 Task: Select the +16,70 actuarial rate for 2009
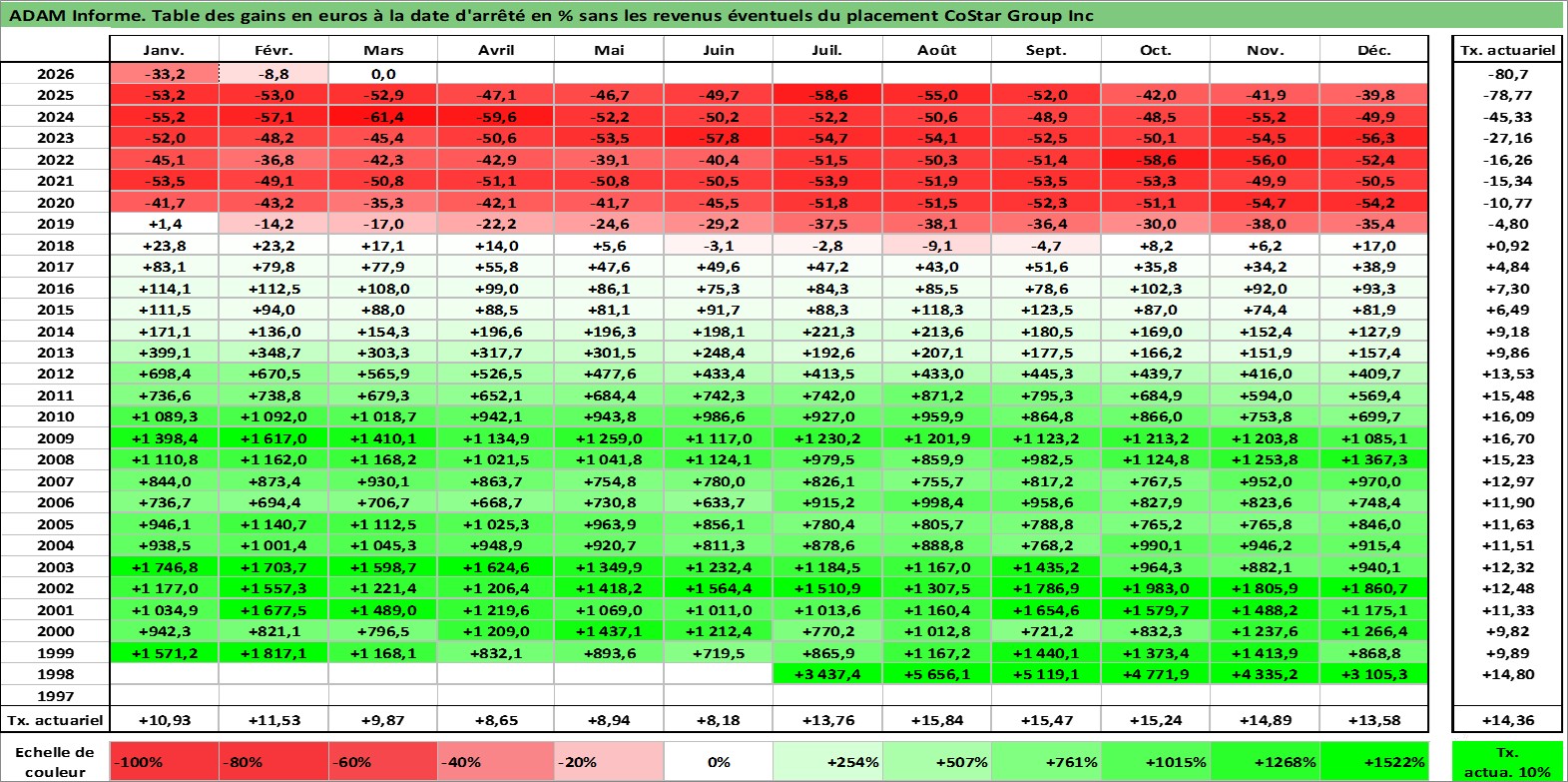[1507, 438]
